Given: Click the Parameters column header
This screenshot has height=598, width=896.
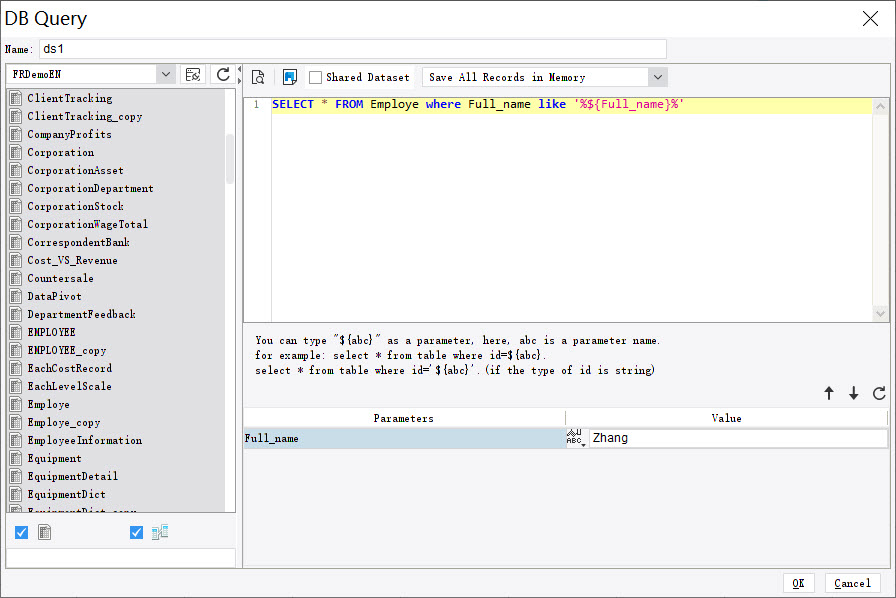Looking at the screenshot, I should [x=404, y=418].
